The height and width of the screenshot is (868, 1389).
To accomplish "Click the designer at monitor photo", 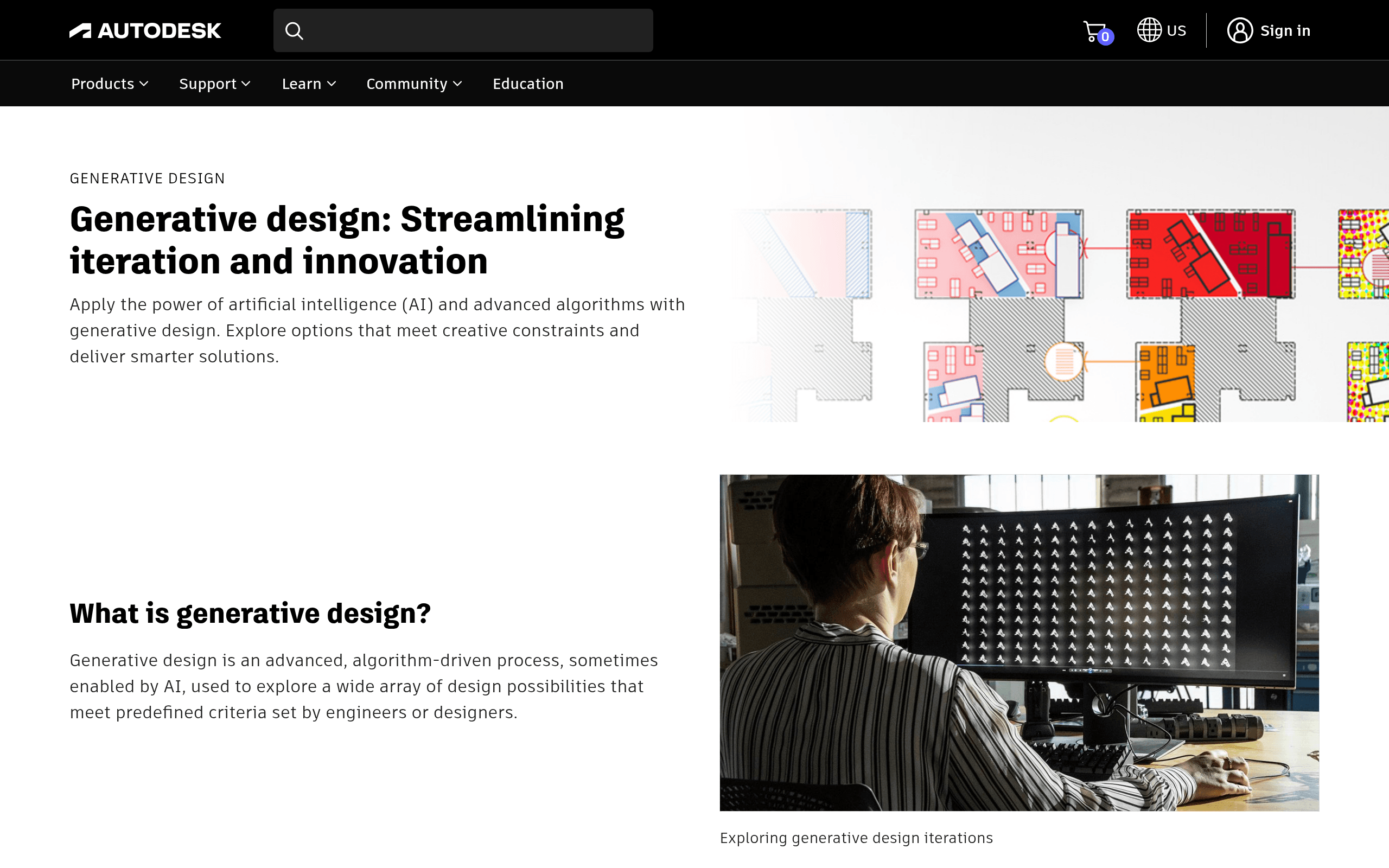I will click(1020, 642).
